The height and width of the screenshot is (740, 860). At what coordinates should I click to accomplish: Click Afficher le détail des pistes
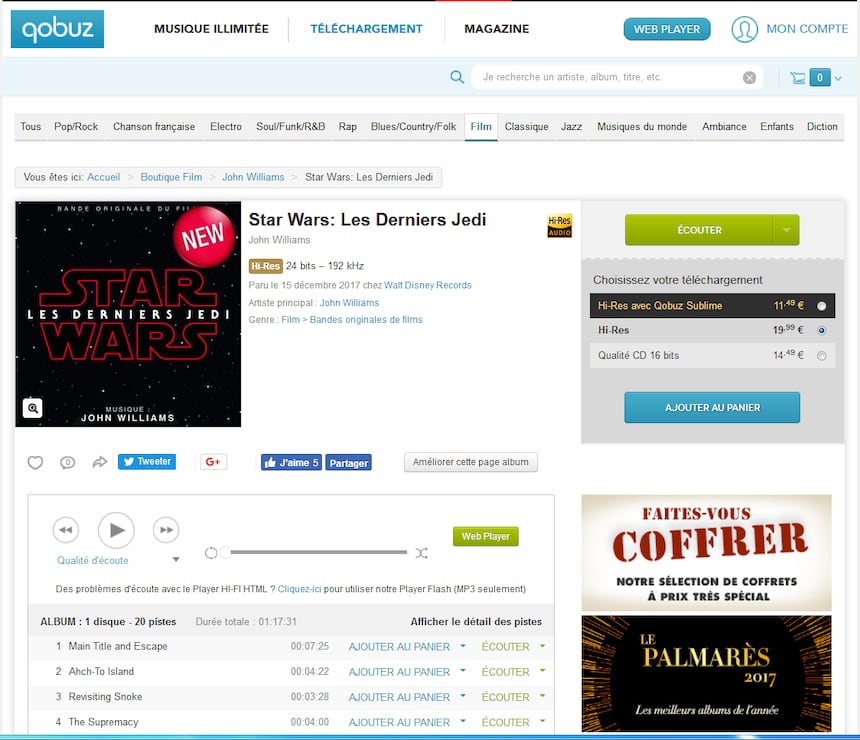(476, 622)
